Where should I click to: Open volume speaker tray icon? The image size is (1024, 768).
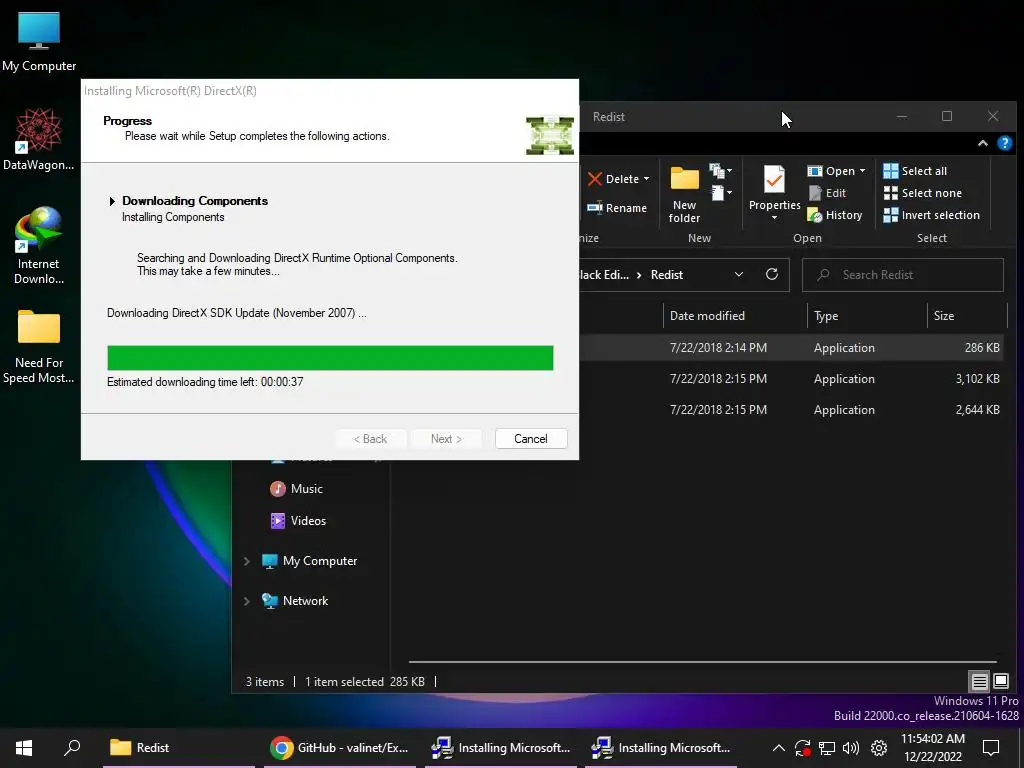(x=851, y=748)
